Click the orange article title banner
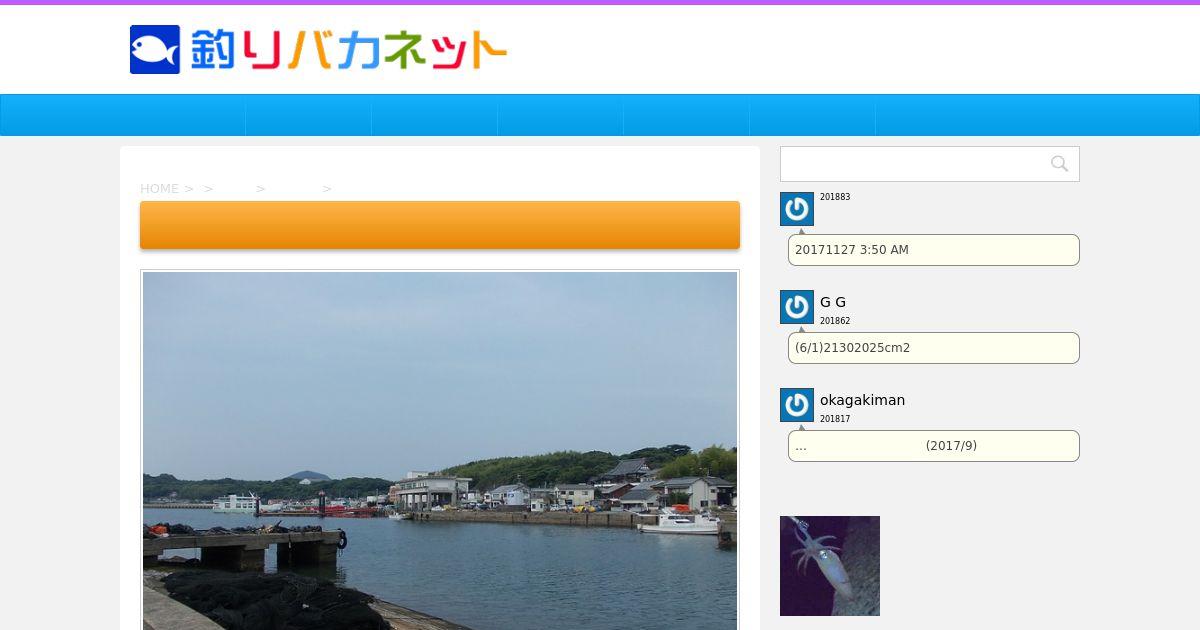 (x=440, y=225)
